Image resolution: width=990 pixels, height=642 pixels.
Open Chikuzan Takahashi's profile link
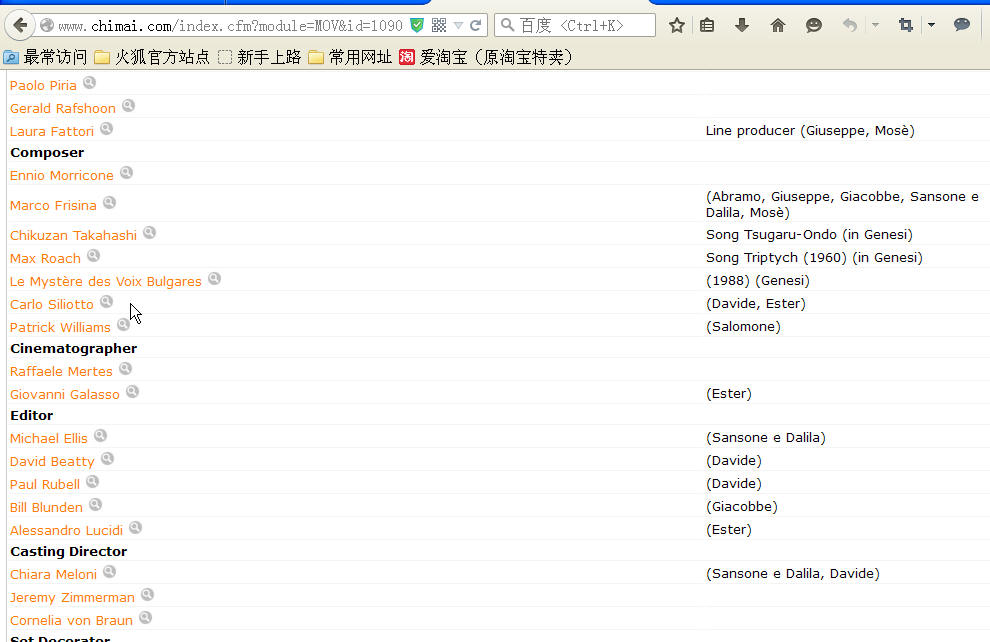pyautogui.click(x=73, y=235)
